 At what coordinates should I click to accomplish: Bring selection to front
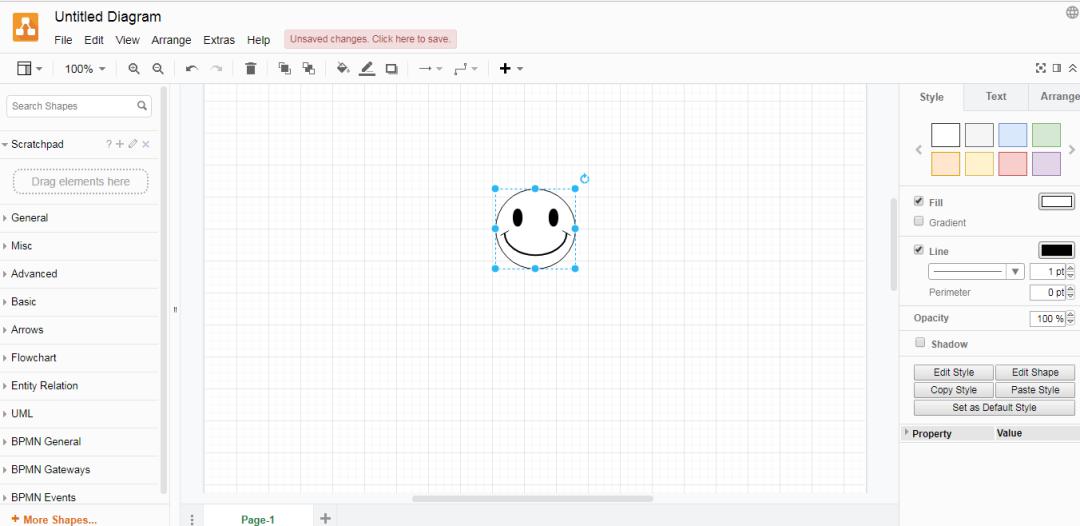point(284,68)
